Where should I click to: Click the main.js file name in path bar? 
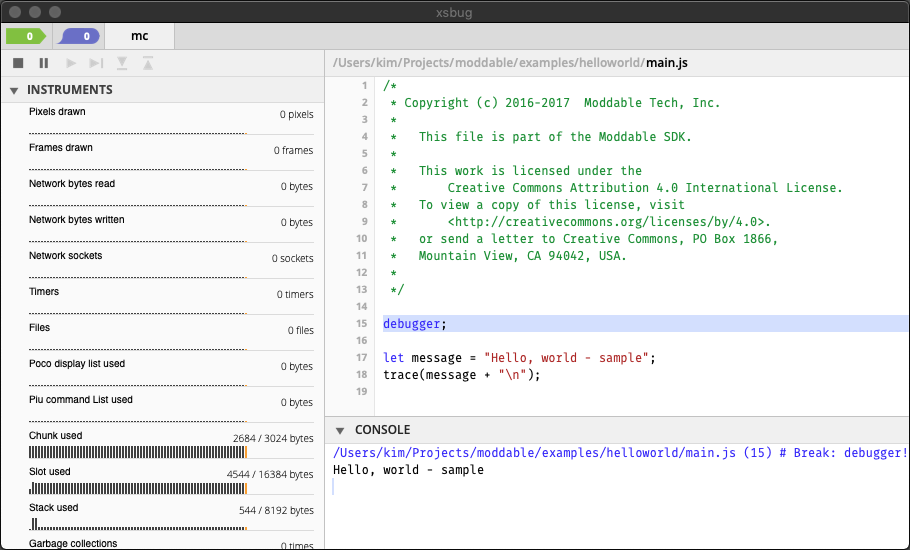click(667, 63)
